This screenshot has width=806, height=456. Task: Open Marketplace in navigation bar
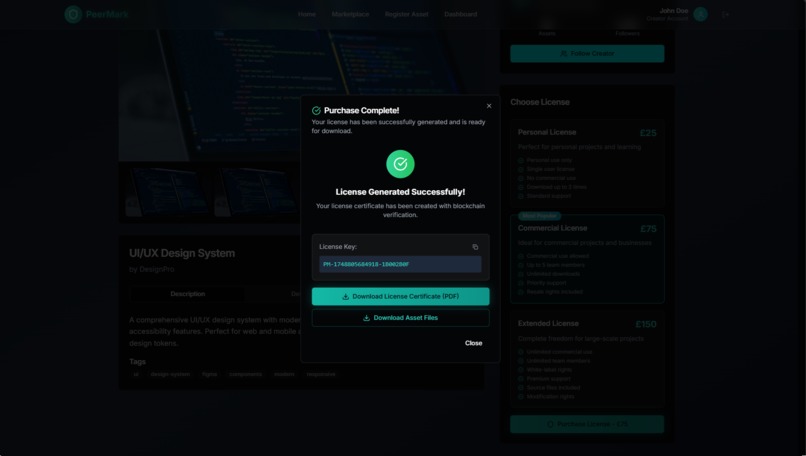coord(350,14)
